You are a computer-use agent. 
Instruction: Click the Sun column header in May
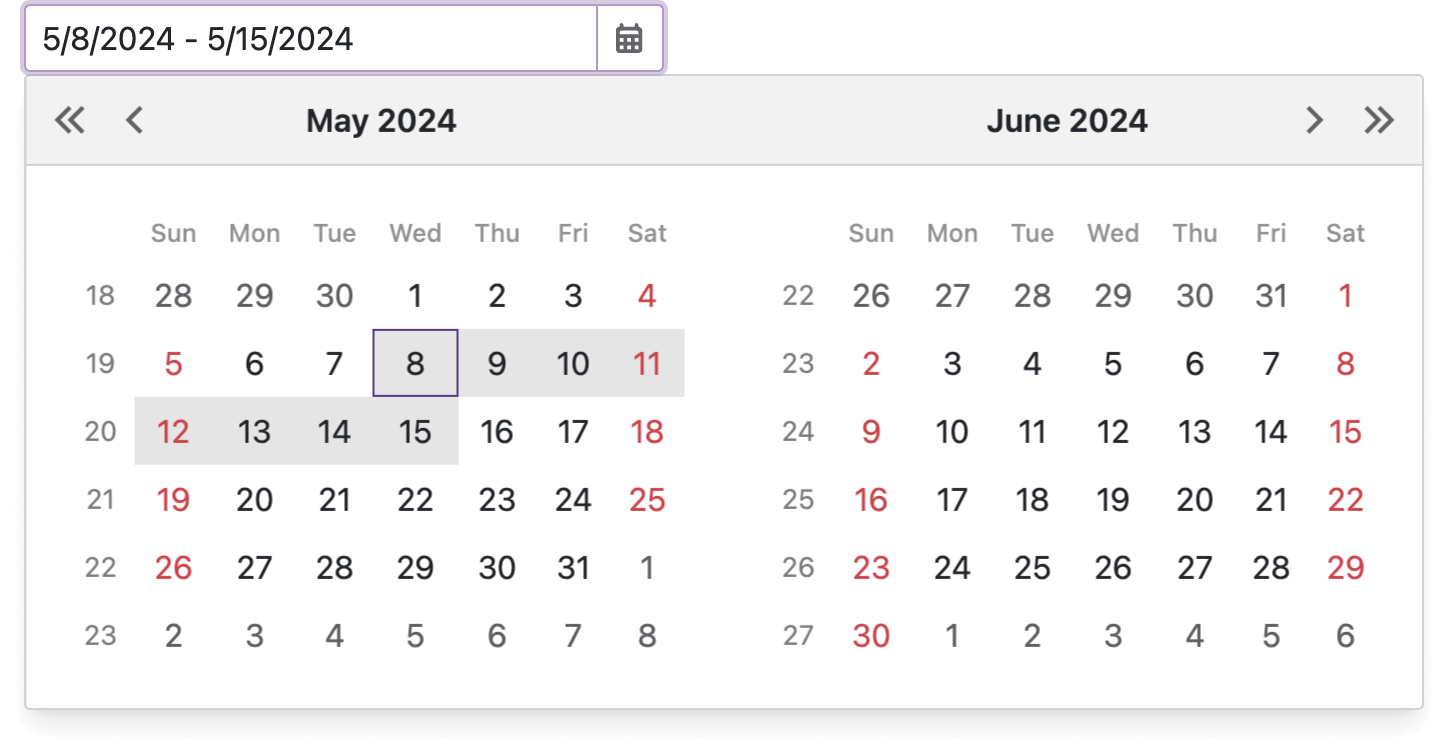click(173, 233)
